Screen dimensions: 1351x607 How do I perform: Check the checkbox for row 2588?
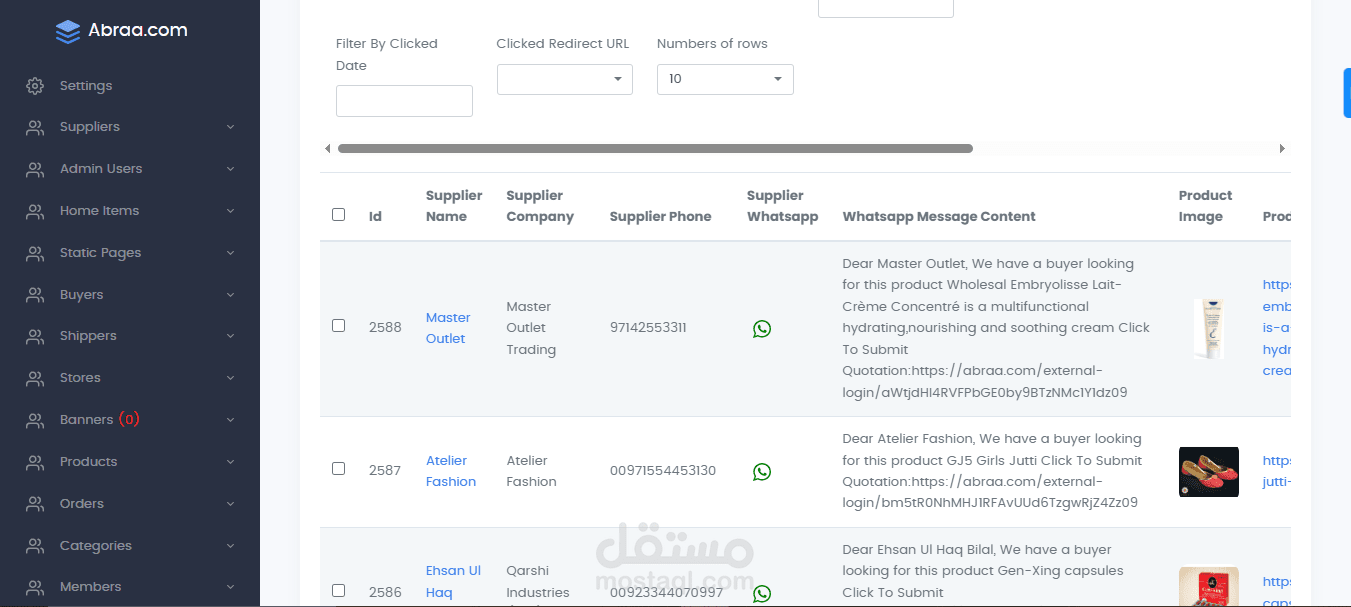tap(338, 326)
